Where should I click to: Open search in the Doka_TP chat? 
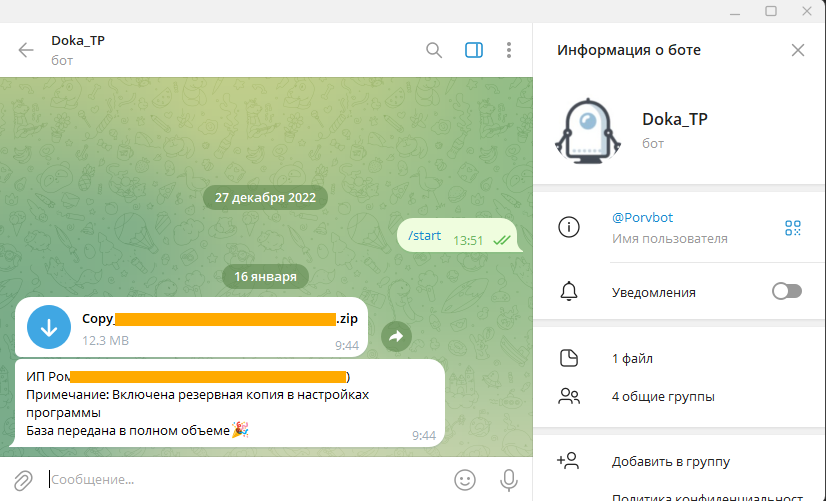(x=434, y=50)
